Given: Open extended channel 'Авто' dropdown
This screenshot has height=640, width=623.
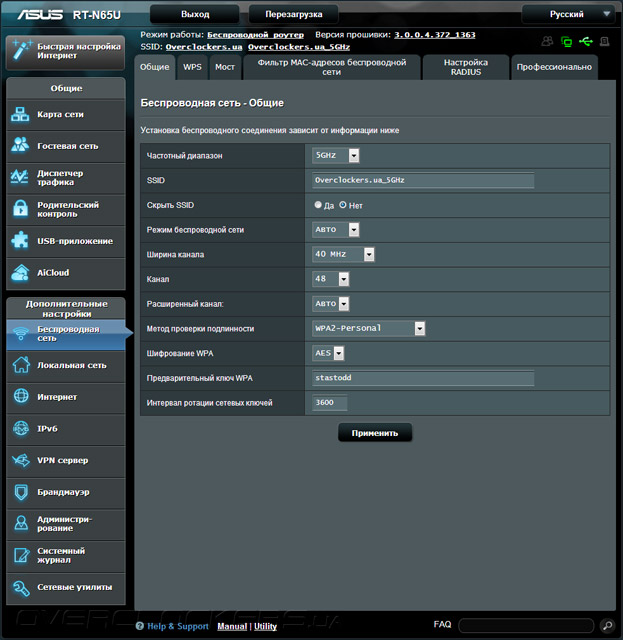Looking at the screenshot, I should click(331, 304).
